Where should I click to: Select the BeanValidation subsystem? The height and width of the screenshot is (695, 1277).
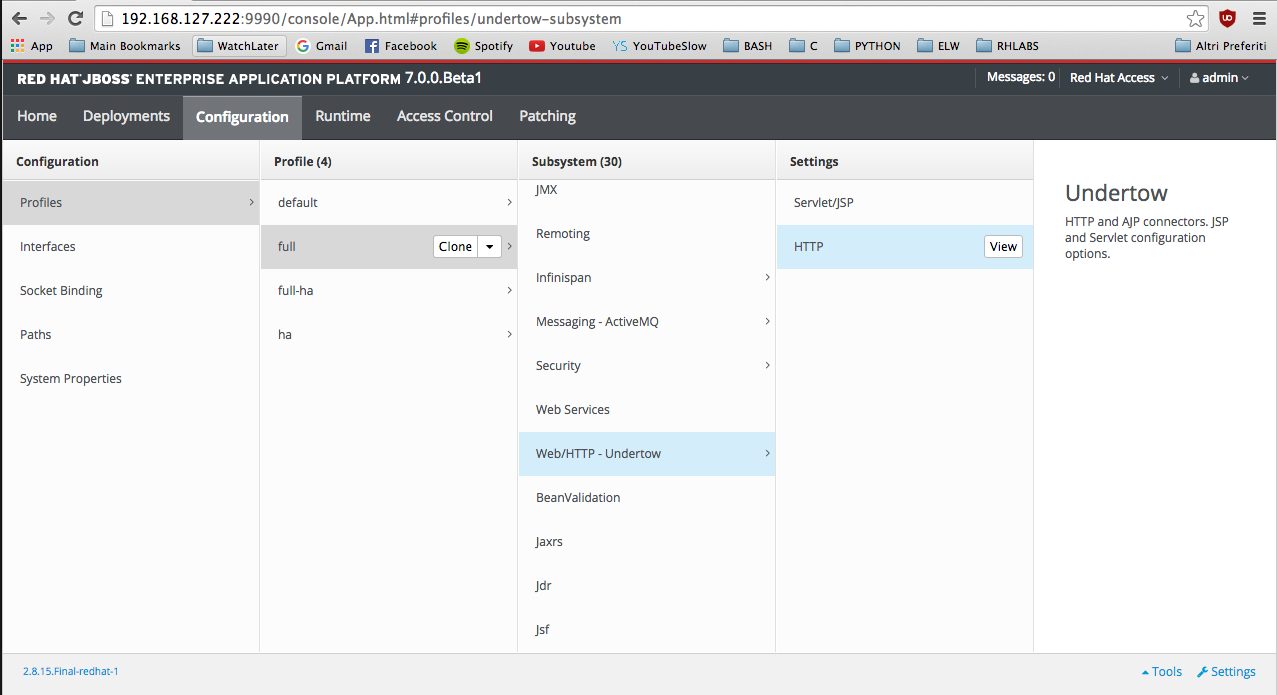point(646,497)
